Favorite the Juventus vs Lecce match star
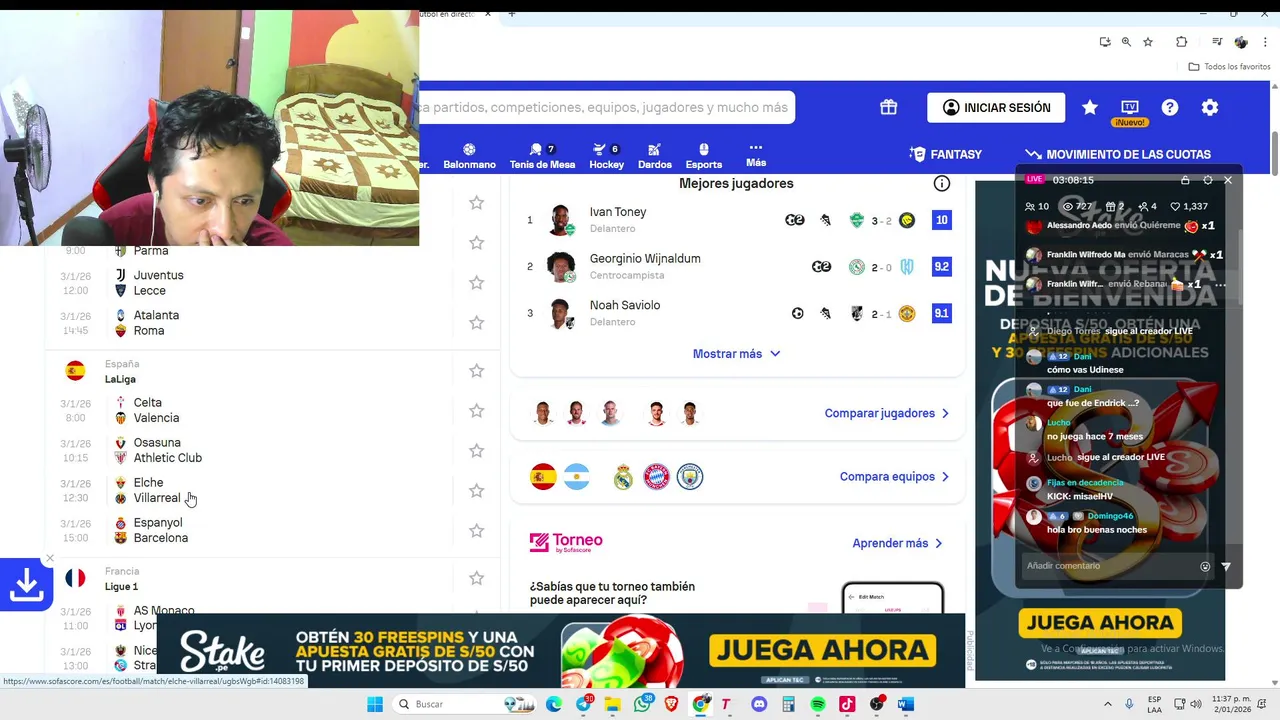Viewport: 1280px width, 720px height. pyautogui.click(x=477, y=283)
